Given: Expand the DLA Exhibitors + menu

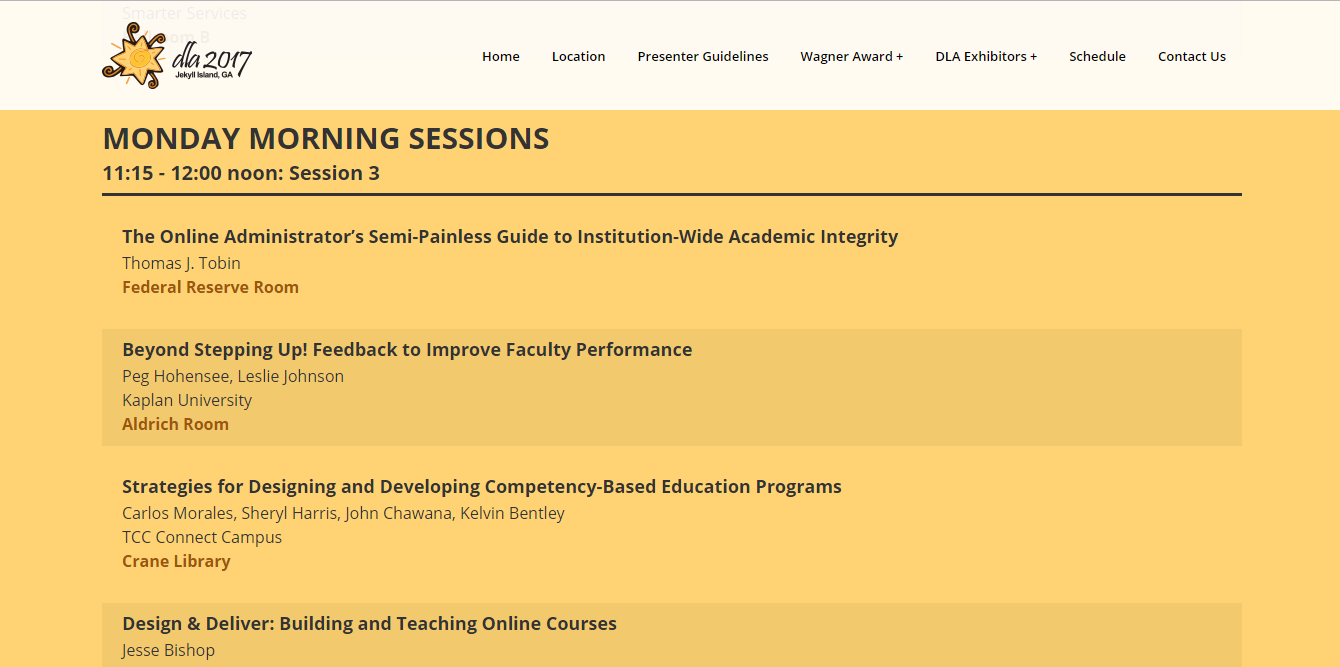Looking at the screenshot, I should pos(985,57).
